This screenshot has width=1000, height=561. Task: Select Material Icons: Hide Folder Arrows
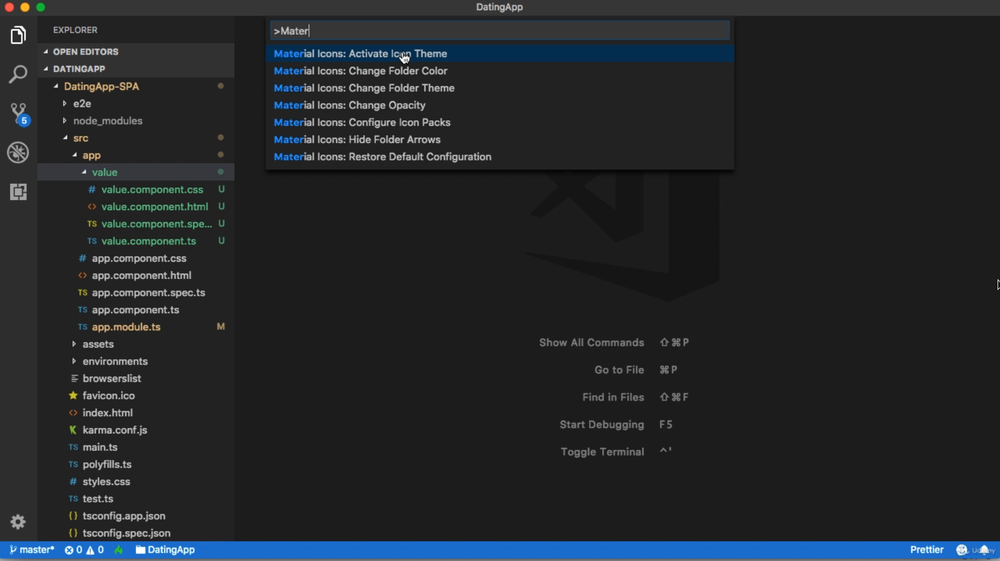(499, 140)
